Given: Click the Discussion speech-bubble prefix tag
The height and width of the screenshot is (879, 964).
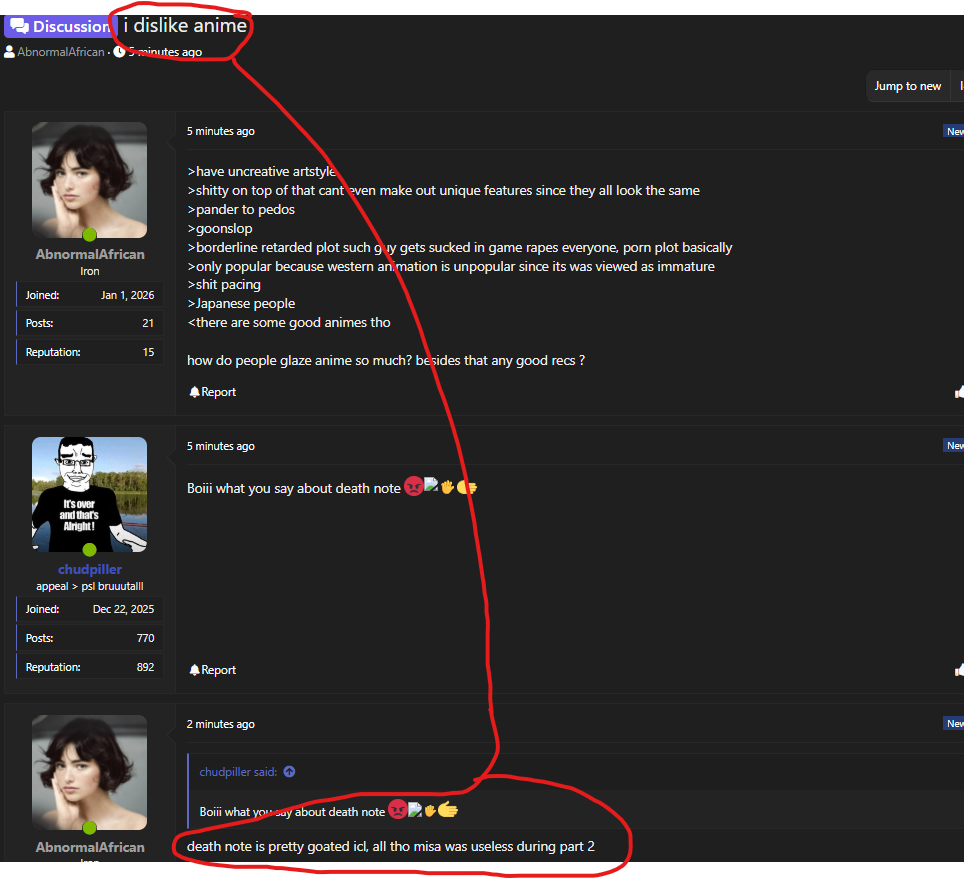Looking at the screenshot, I should pos(59,26).
